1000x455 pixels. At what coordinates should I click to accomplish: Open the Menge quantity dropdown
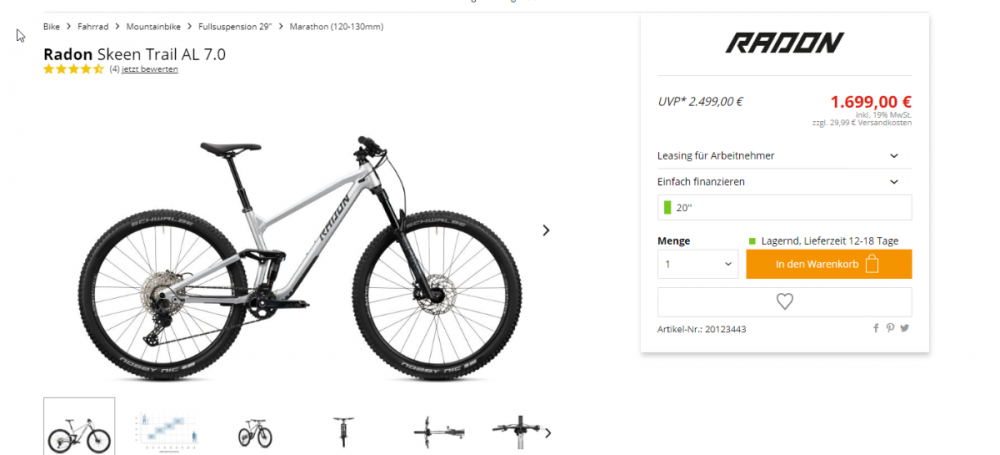click(698, 264)
